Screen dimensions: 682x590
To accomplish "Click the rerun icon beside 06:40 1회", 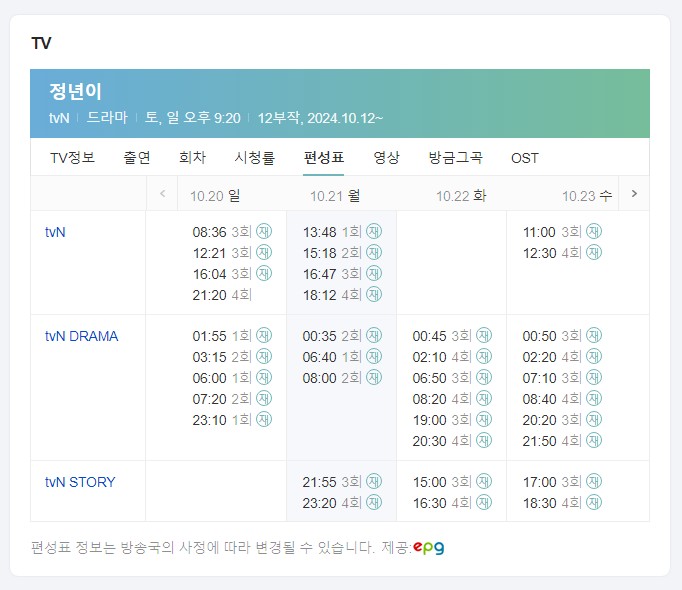I will coord(374,356).
